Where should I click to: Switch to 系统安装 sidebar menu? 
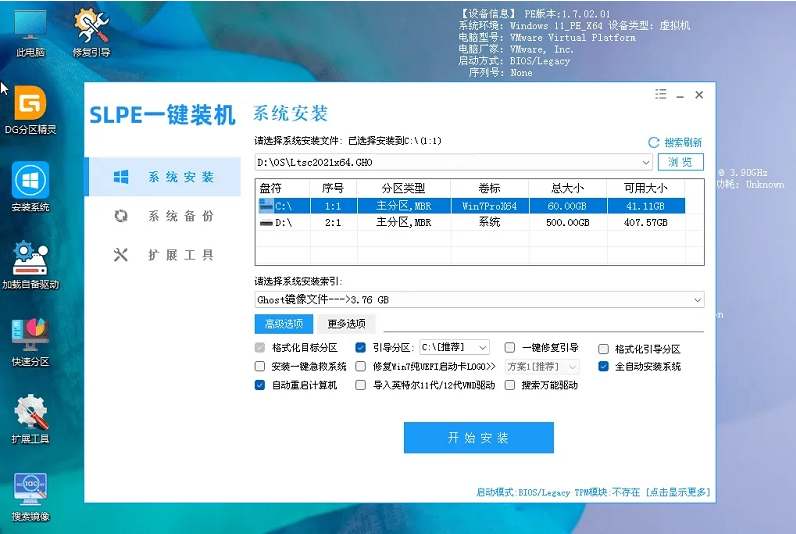coord(163,177)
